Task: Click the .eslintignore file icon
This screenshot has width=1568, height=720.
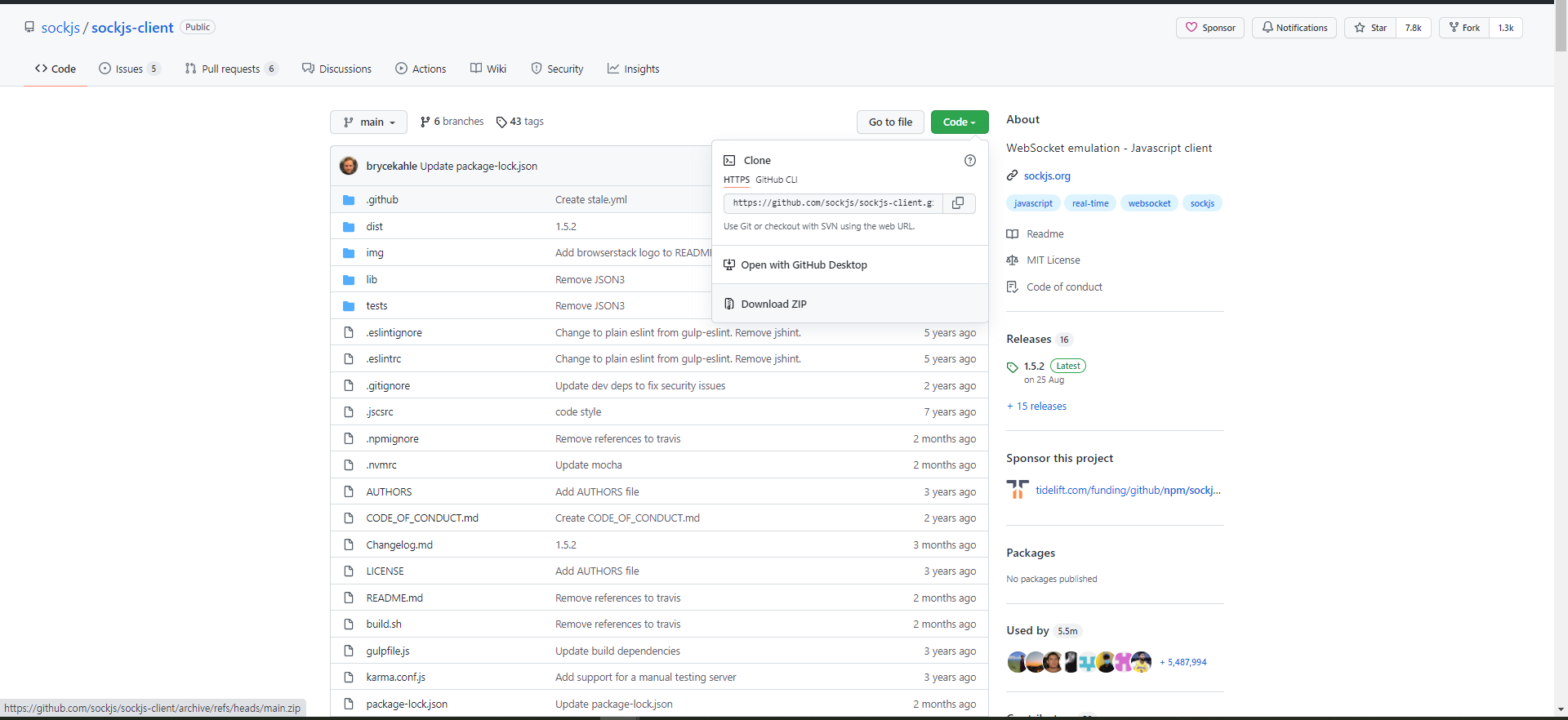Action: click(349, 333)
